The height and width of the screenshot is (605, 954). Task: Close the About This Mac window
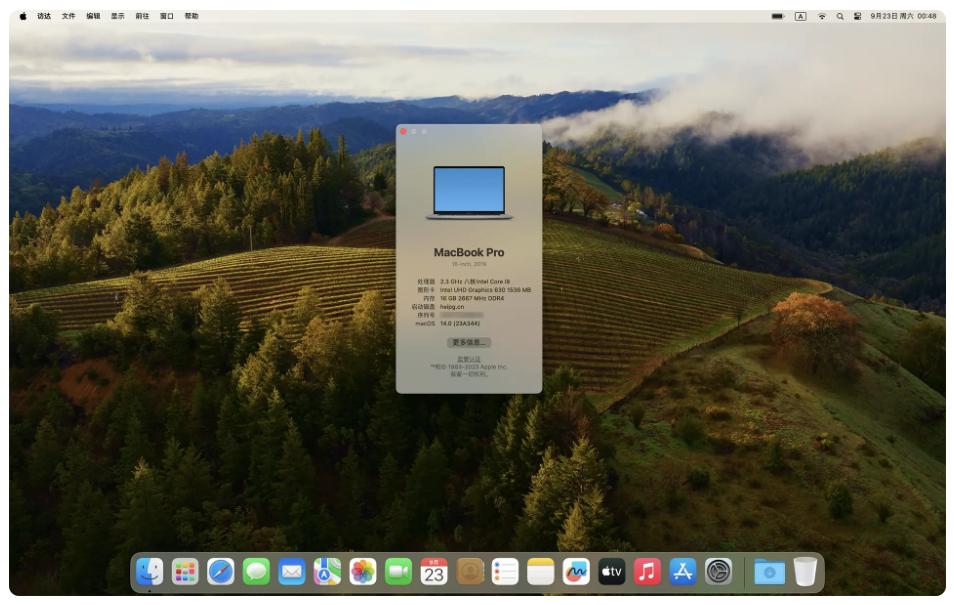point(403,131)
